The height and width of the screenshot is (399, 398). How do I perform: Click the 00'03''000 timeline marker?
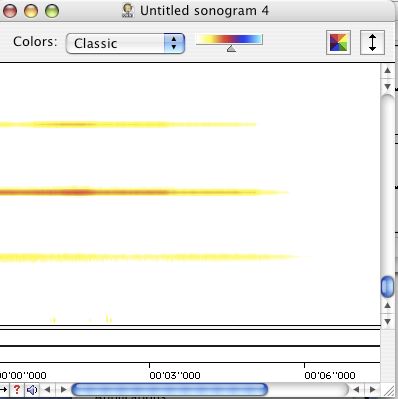pyautogui.click(x=175, y=375)
